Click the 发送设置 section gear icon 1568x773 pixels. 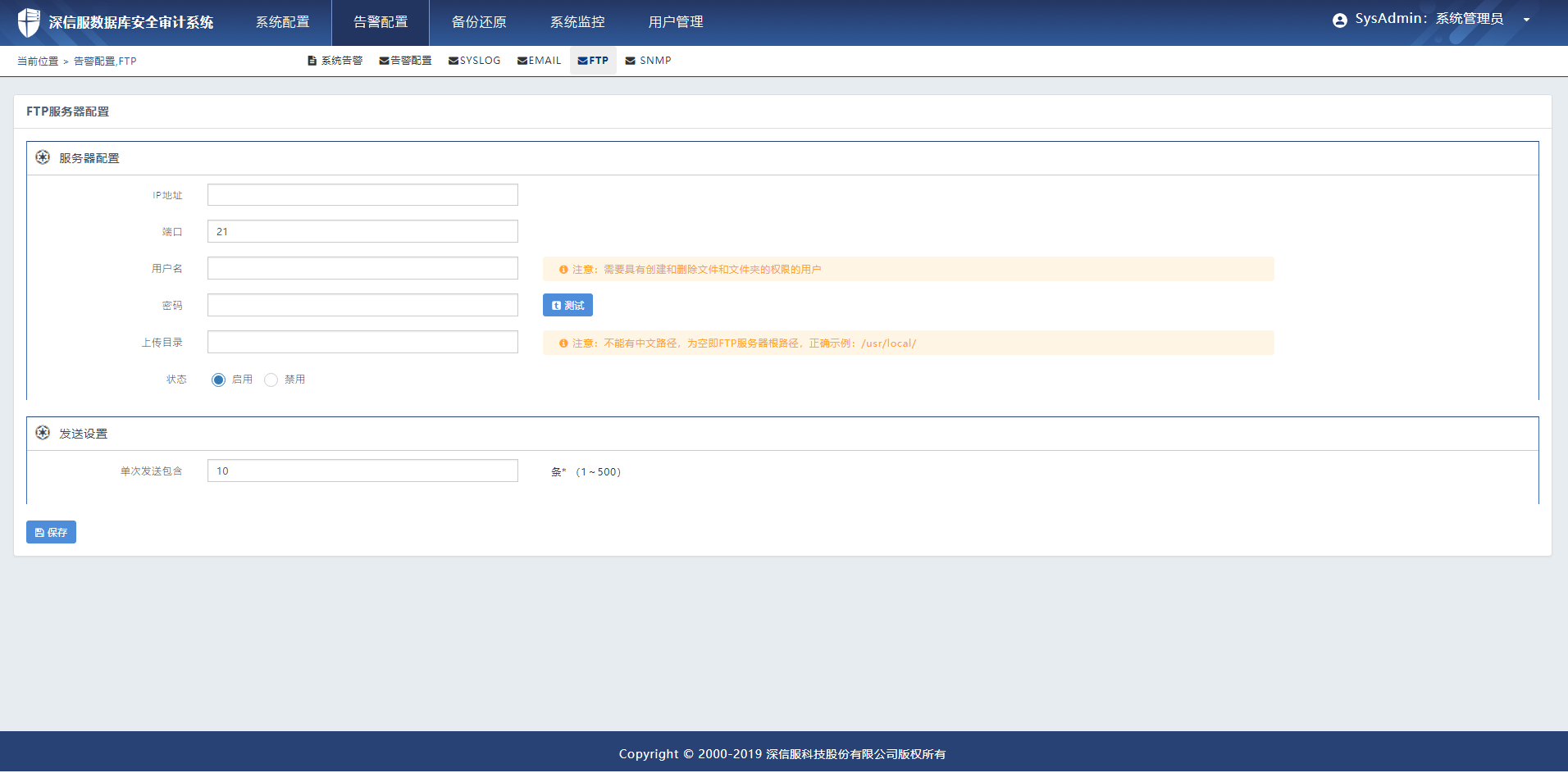click(43, 433)
